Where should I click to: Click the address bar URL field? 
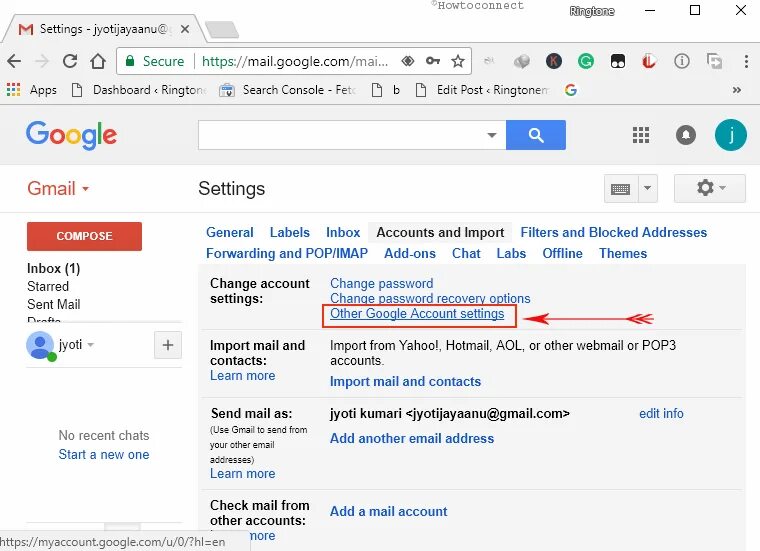pos(295,61)
